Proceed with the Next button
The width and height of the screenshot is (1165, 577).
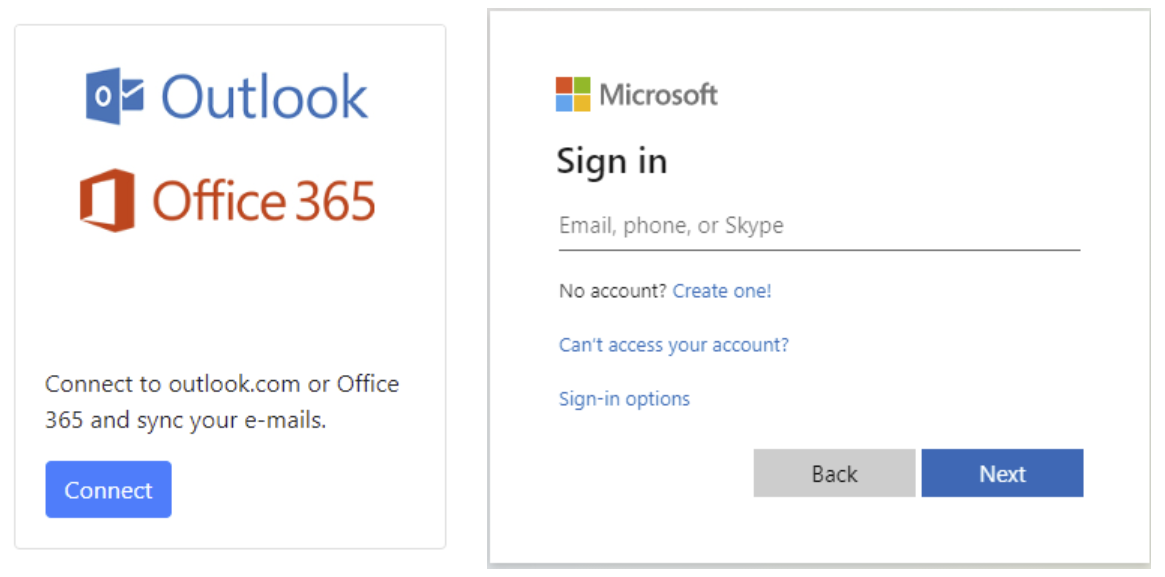pyautogui.click(x=1002, y=473)
